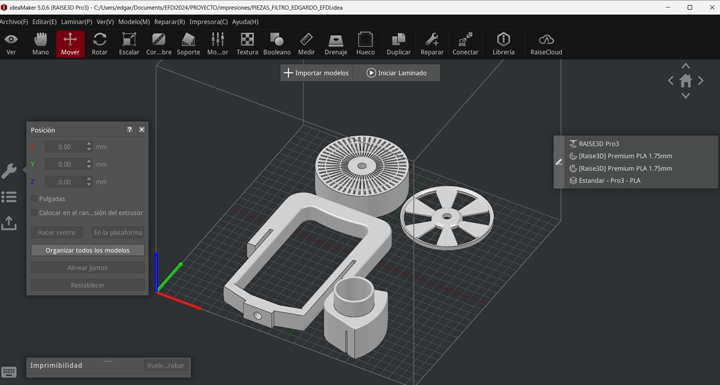This screenshot has height=385, width=720.
Task: Click Restablecer button
Action: (x=88, y=285)
